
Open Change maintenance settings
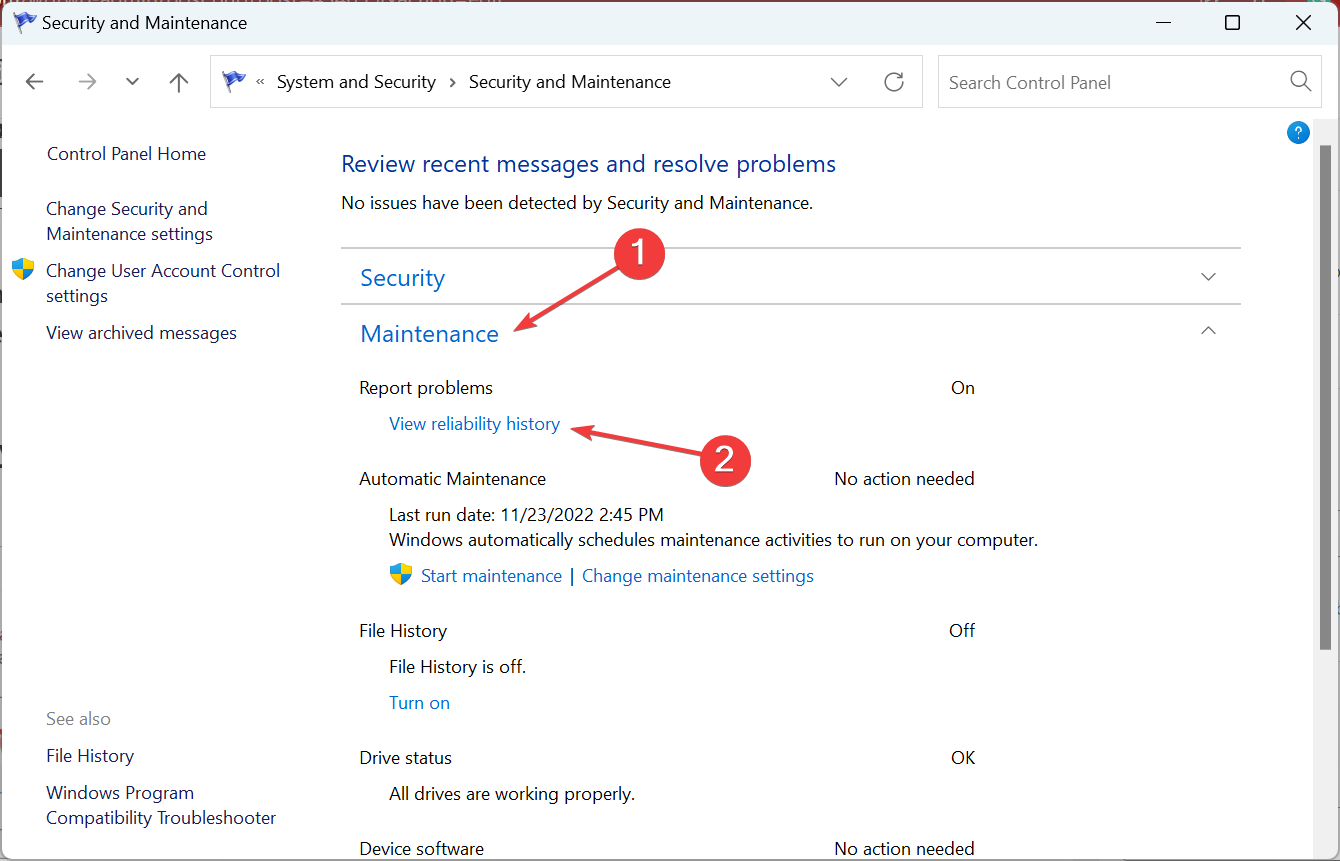(x=698, y=576)
